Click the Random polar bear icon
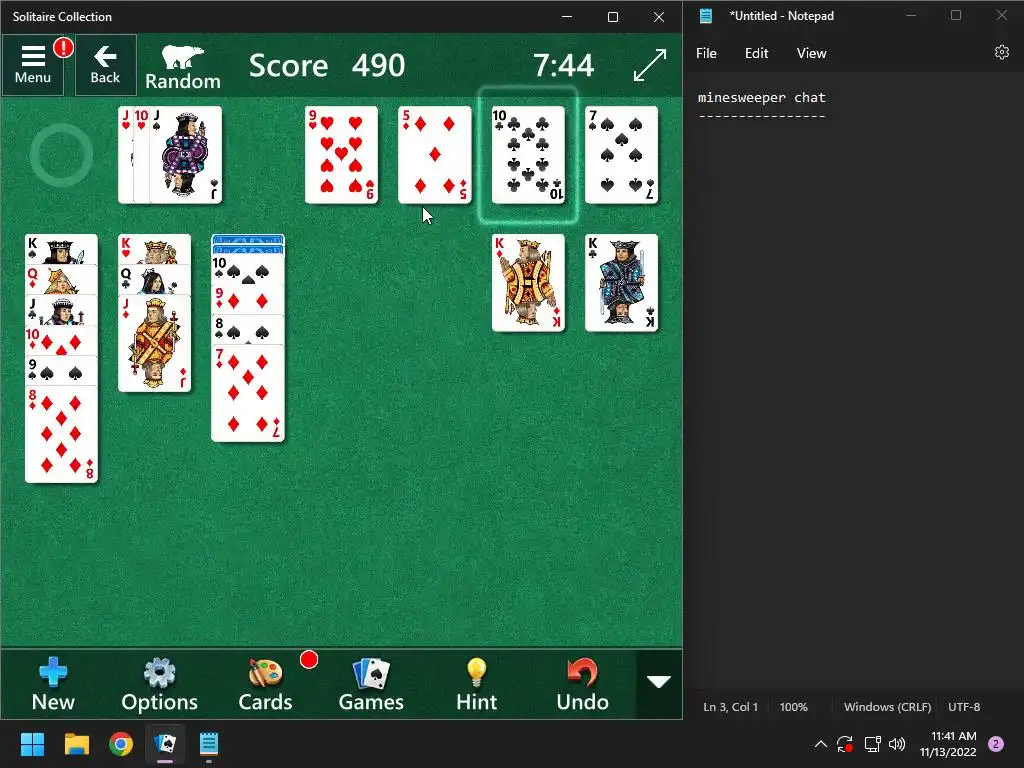The height and width of the screenshot is (768, 1024). click(183, 67)
